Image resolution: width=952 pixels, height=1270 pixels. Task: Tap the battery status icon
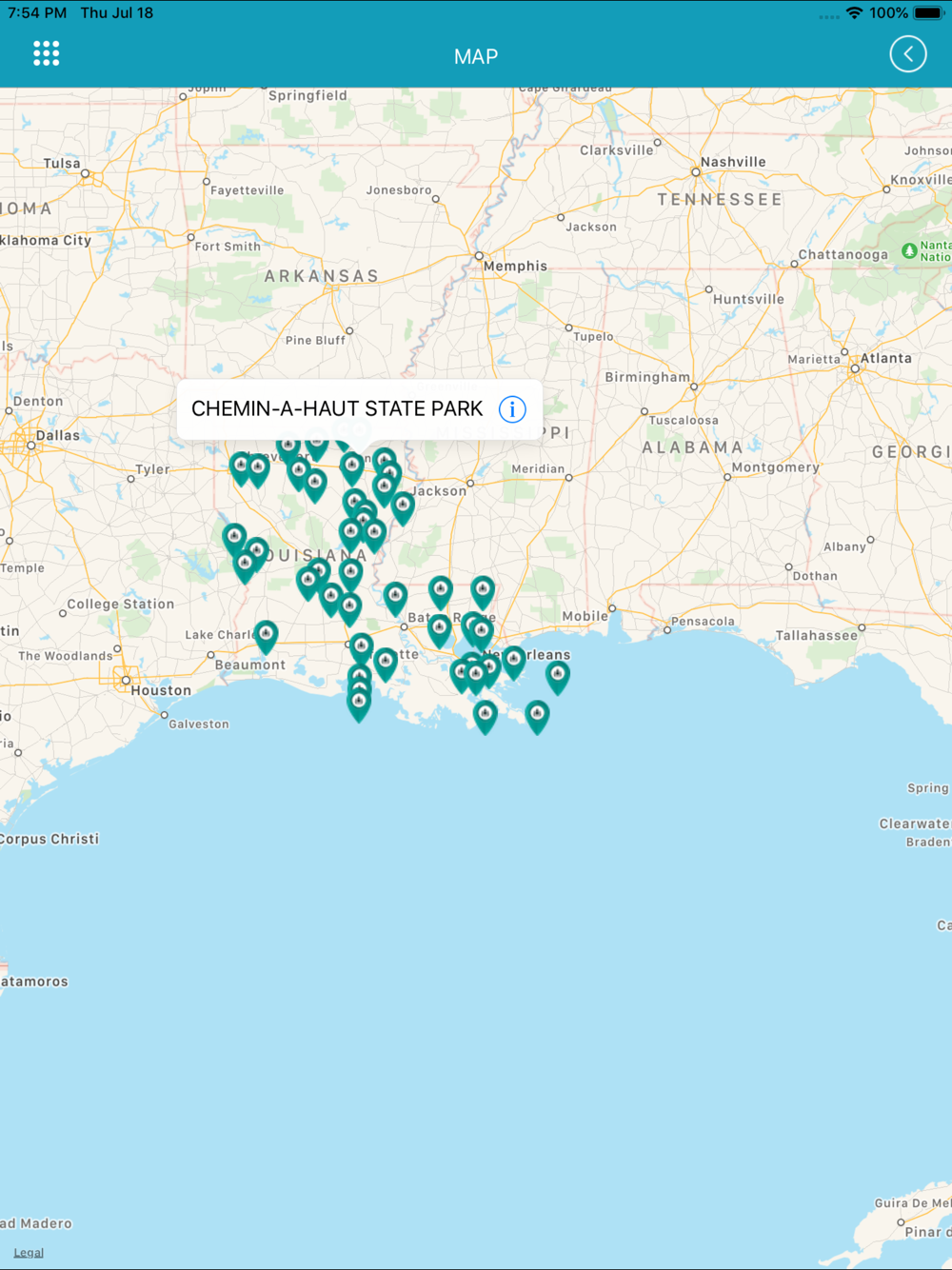929,12
